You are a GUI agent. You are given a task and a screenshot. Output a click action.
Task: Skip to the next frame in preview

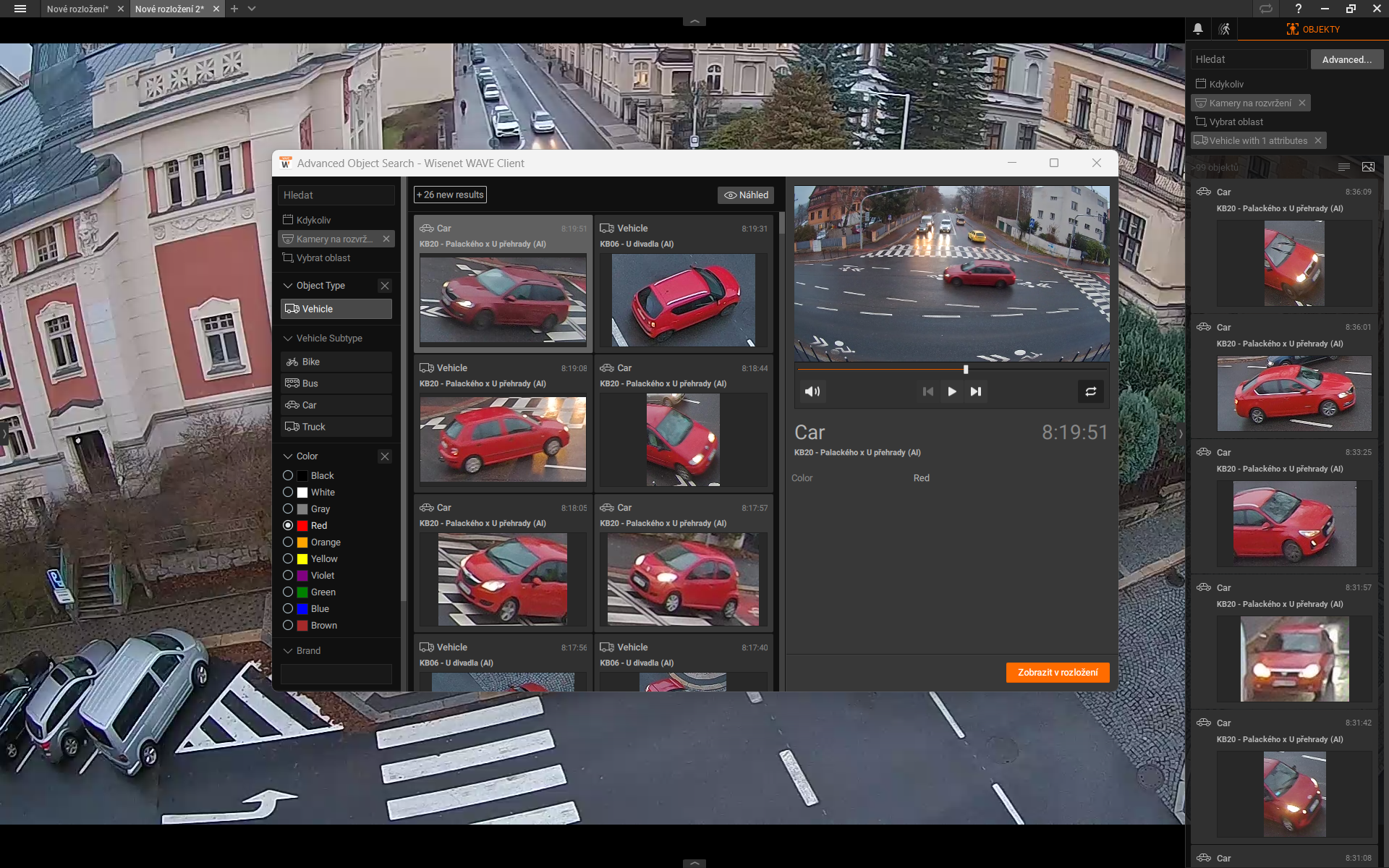pos(976,391)
